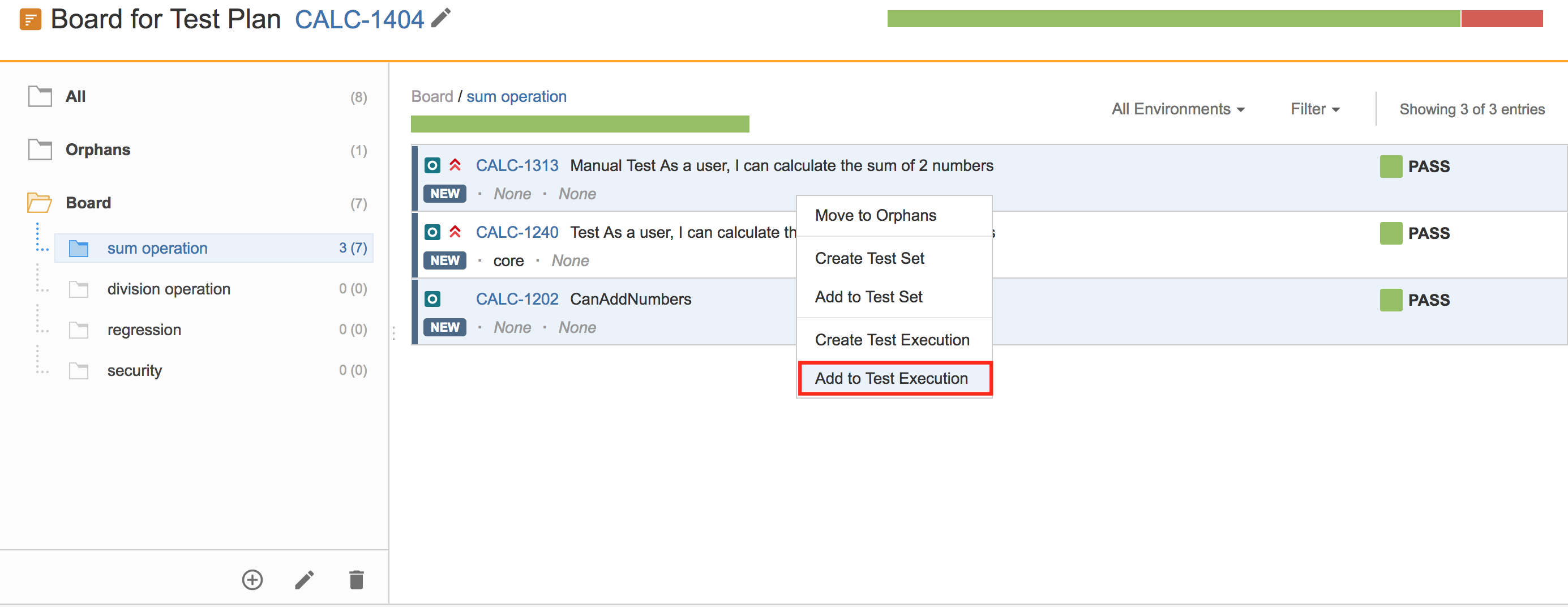1568x607 pixels.
Task: Click the green PASS swatch for CALC-1202
Action: click(x=1391, y=300)
